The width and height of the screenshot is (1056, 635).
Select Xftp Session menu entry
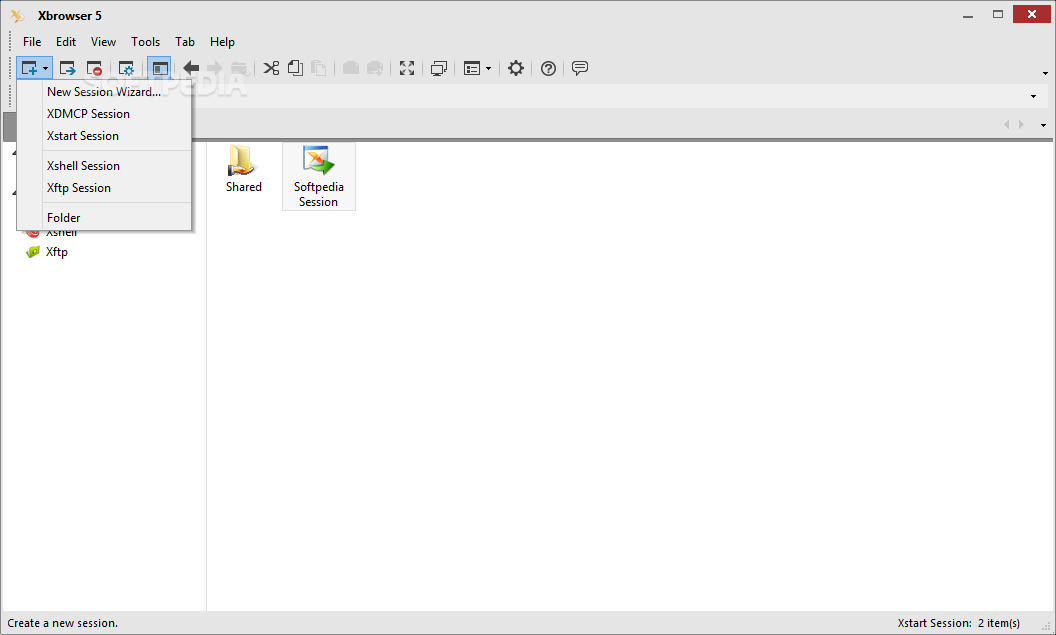pos(104,188)
